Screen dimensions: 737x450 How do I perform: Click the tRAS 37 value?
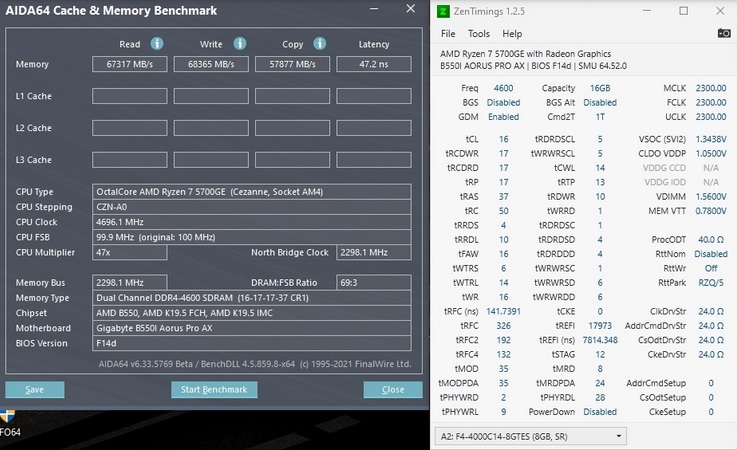[x=503, y=197]
